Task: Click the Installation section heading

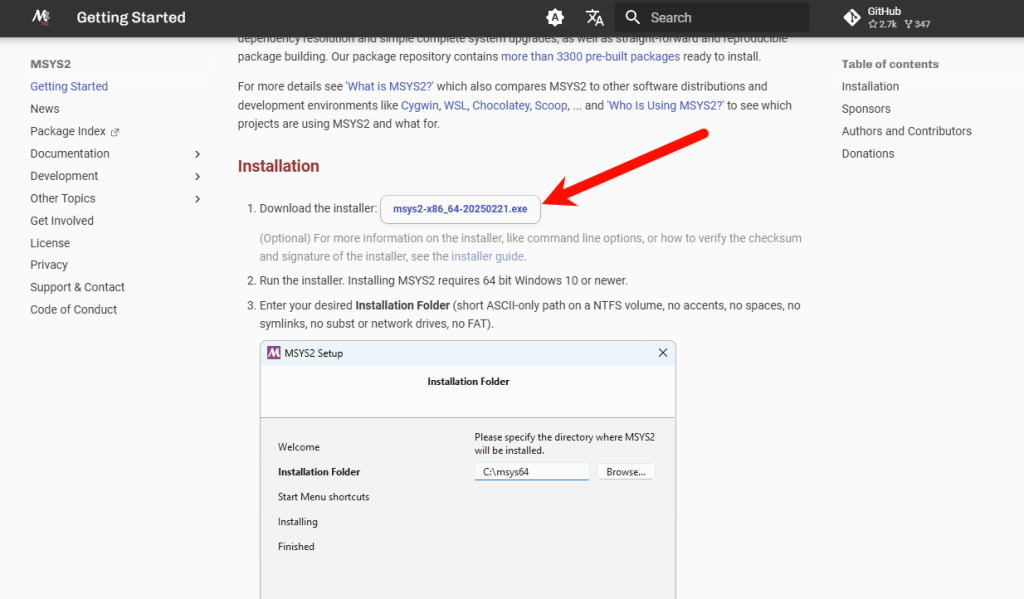Action: tap(278, 166)
